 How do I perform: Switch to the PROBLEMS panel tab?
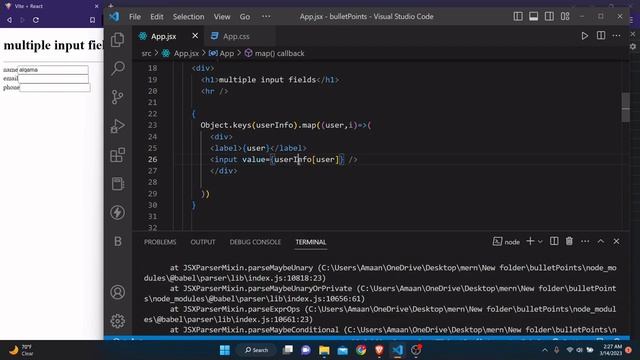tap(160, 242)
